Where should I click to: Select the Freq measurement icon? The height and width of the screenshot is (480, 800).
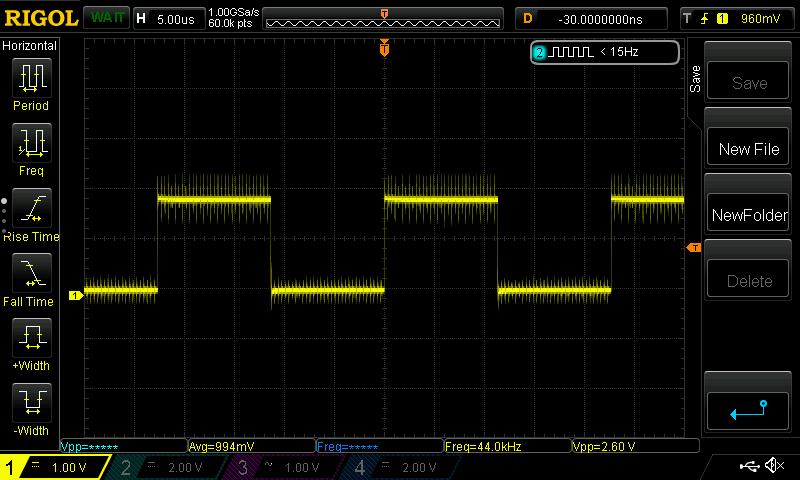click(32, 143)
